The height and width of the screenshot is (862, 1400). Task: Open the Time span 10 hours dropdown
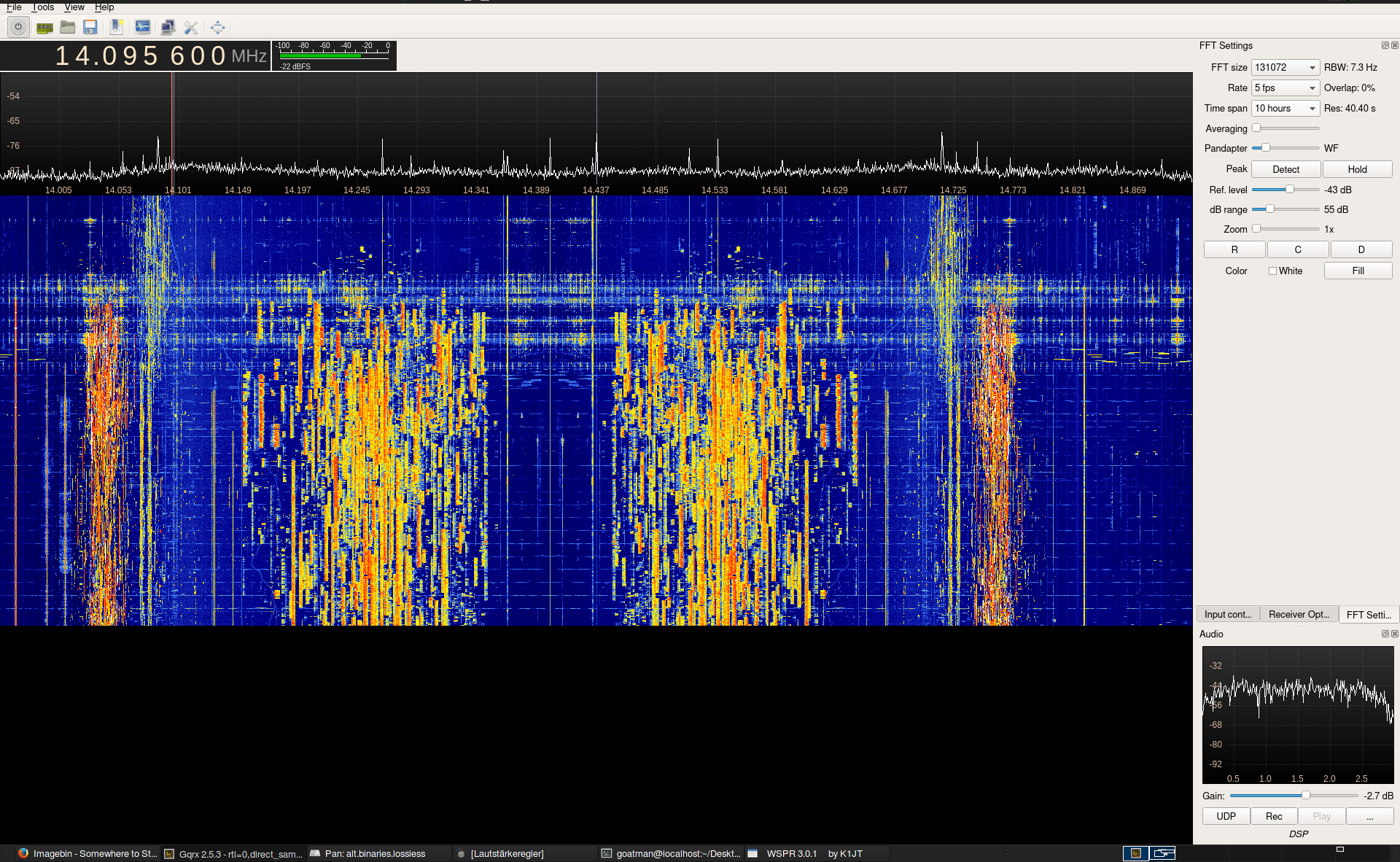click(1286, 108)
